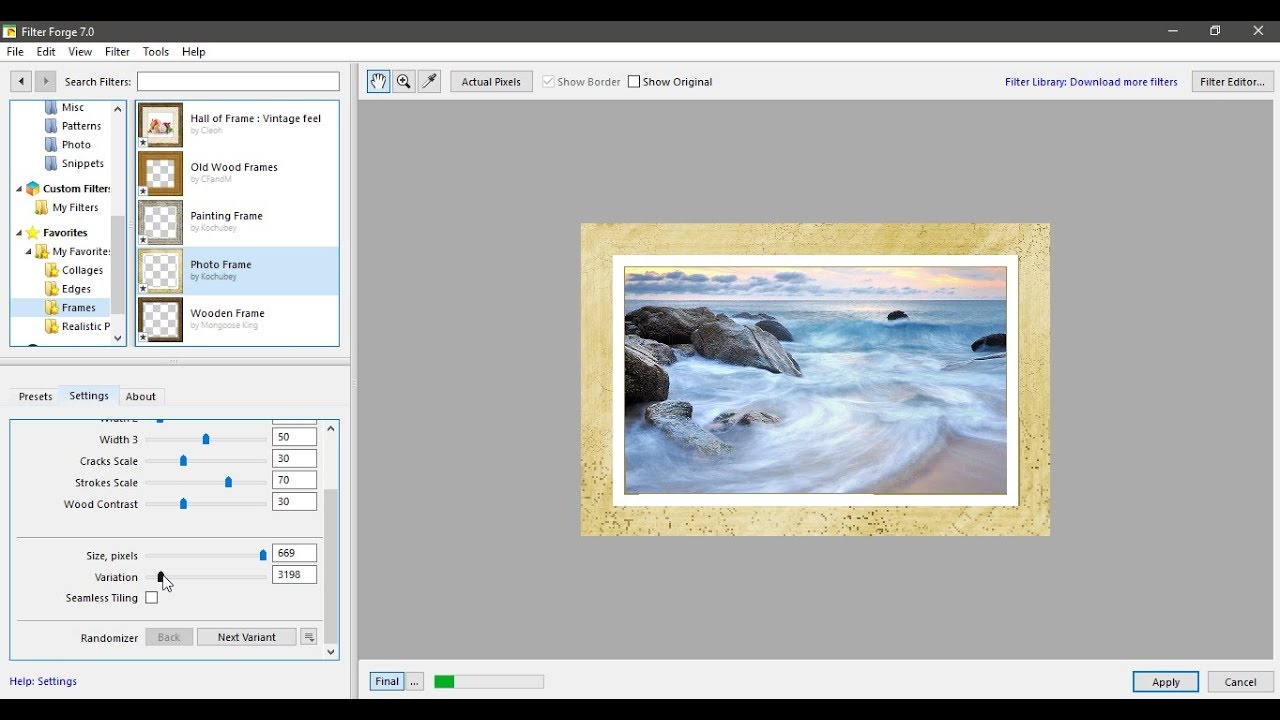Open the File menu

tap(15, 52)
